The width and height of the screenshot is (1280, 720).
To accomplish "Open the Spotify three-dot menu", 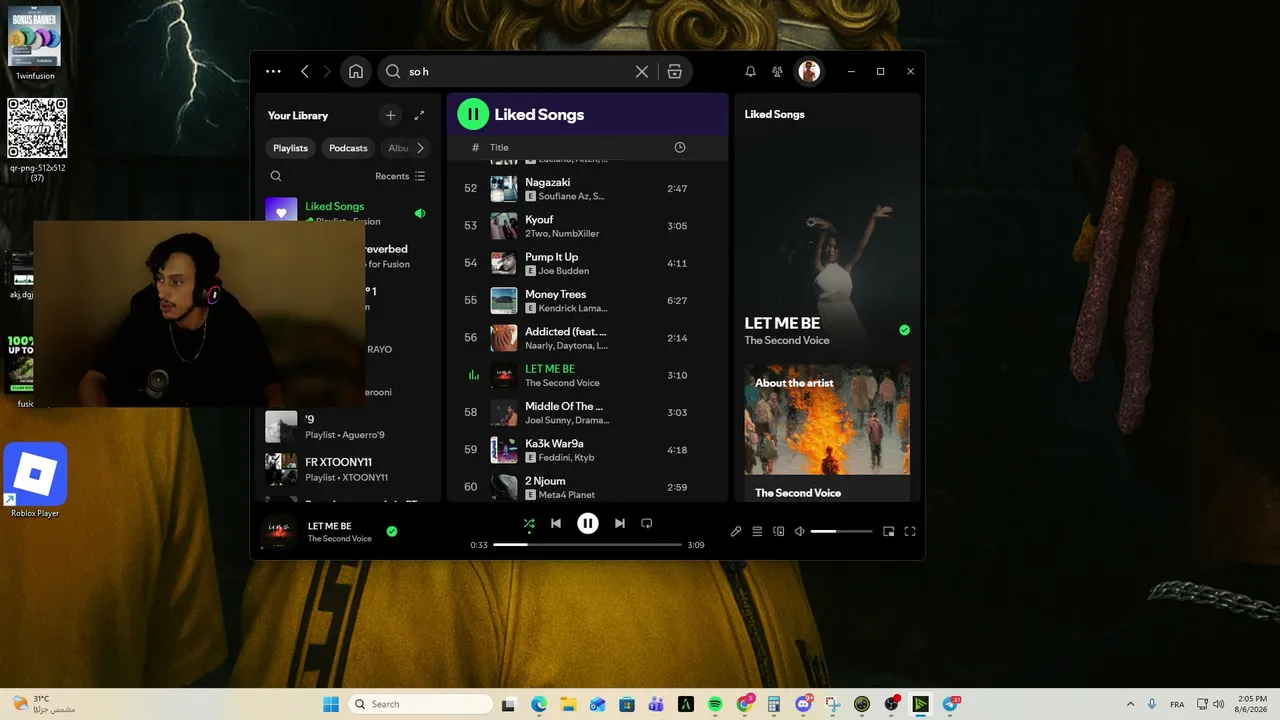I will (x=273, y=72).
